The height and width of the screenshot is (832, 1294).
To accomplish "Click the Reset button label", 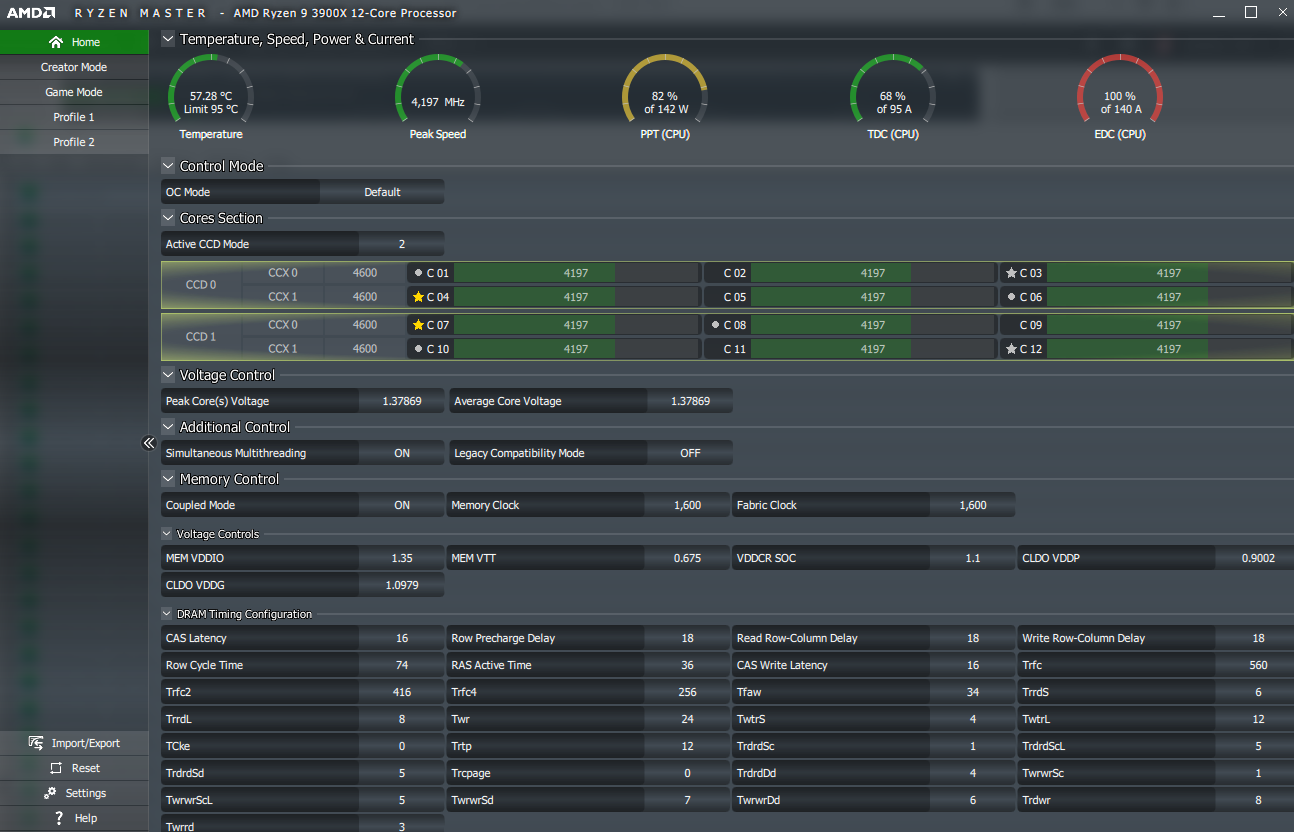I will pos(86,768).
